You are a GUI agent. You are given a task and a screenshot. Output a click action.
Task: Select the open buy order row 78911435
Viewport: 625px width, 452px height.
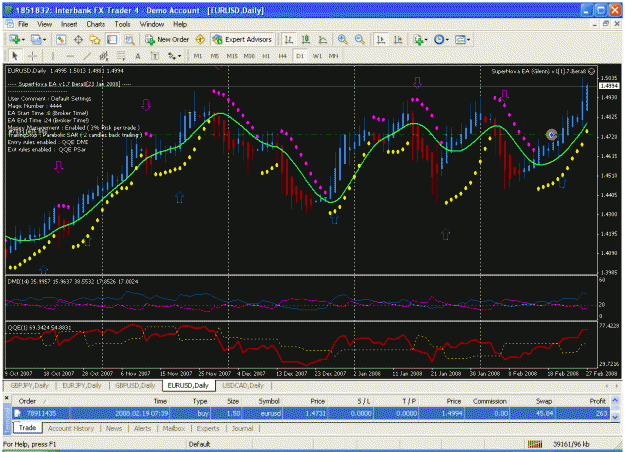(311, 413)
